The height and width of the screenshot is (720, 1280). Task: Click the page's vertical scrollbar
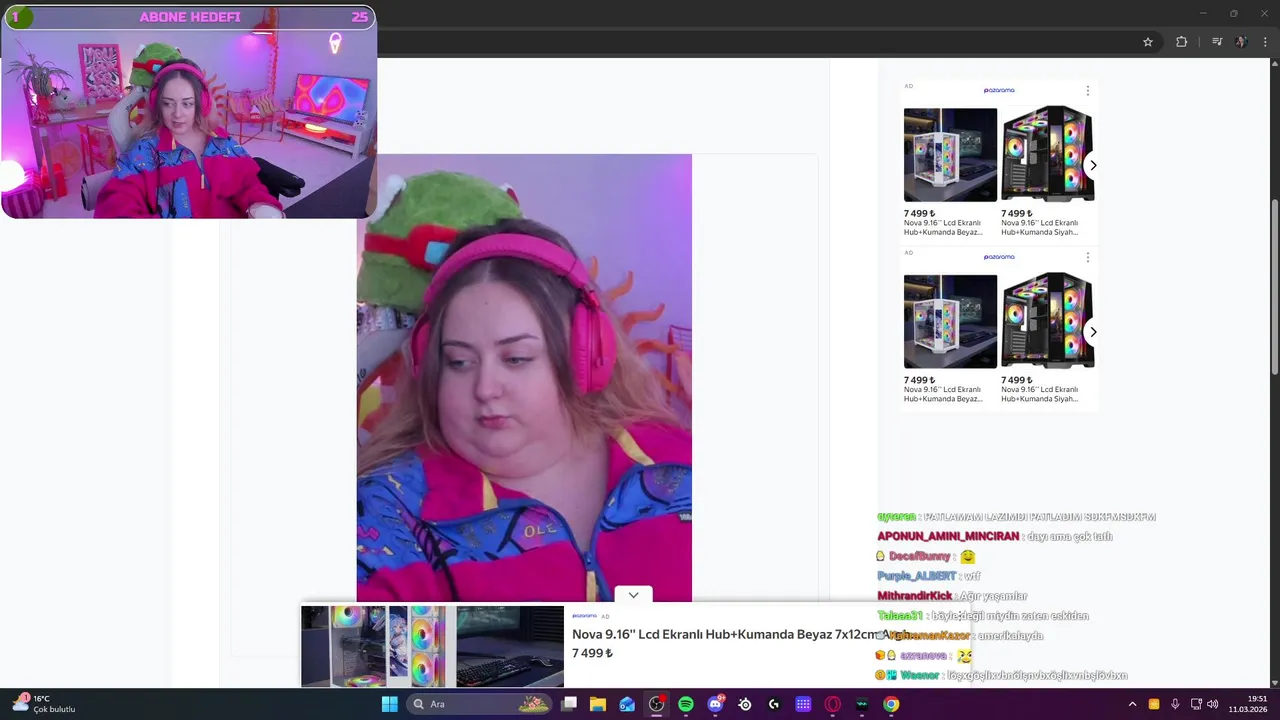(1274, 288)
